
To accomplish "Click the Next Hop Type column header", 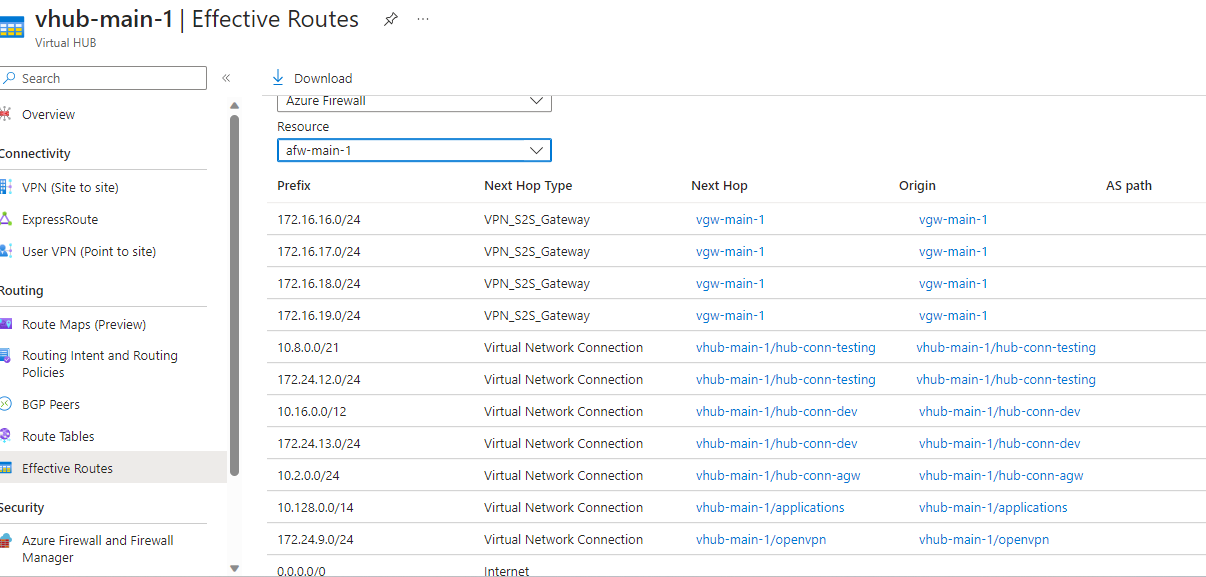I will (x=528, y=185).
